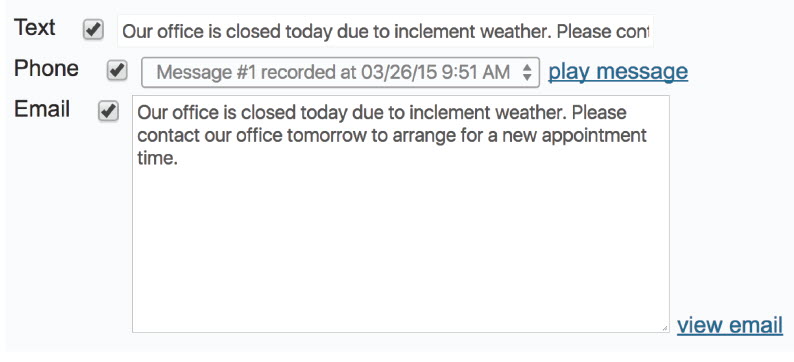Click the Email row label
The width and height of the screenshot is (794, 362).
42,108
